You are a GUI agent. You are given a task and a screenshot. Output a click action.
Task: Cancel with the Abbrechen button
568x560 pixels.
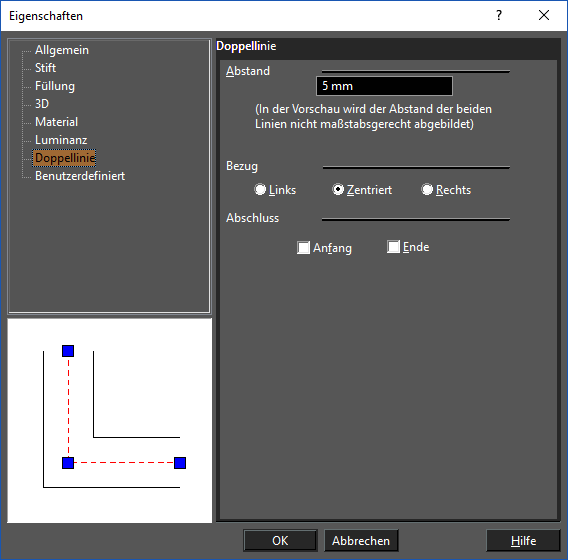[x=361, y=541]
